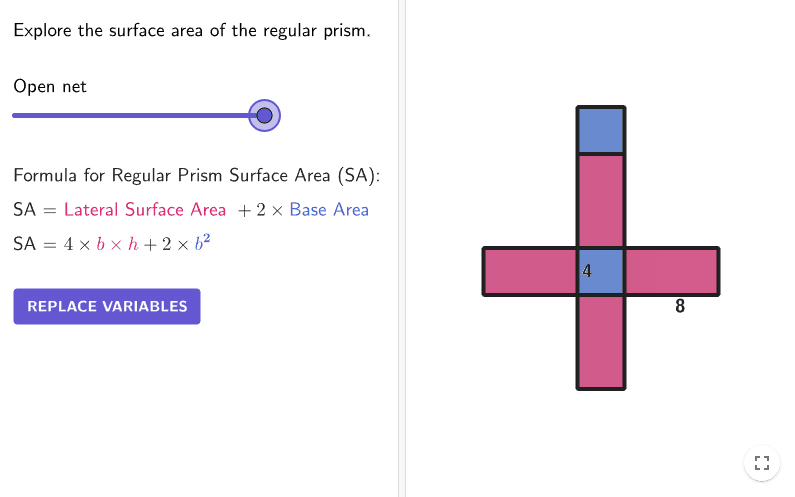
Task: Select the upper pink lateral rectangle
Action: 601,201
